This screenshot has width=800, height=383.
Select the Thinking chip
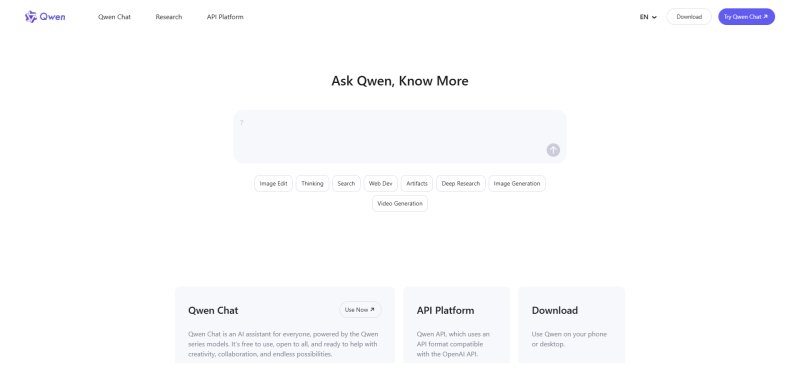[312, 184]
